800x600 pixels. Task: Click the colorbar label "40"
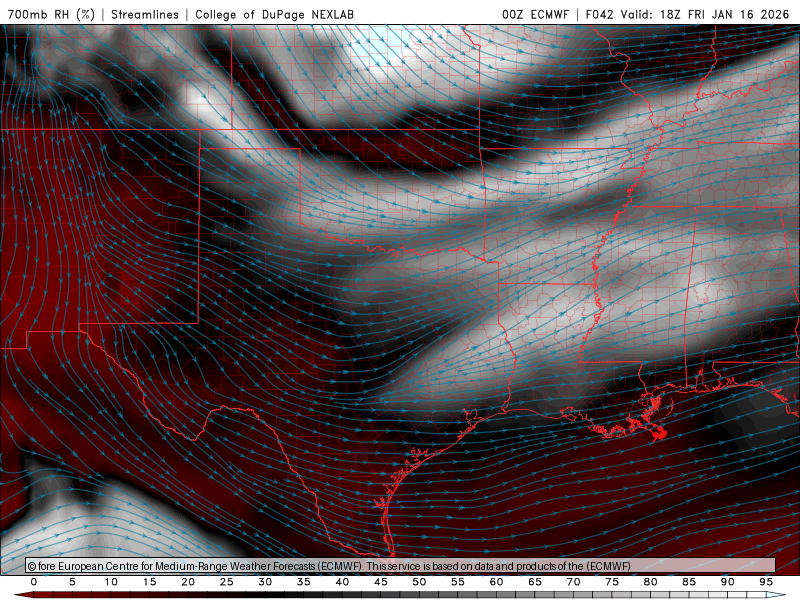tap(342, 582)
